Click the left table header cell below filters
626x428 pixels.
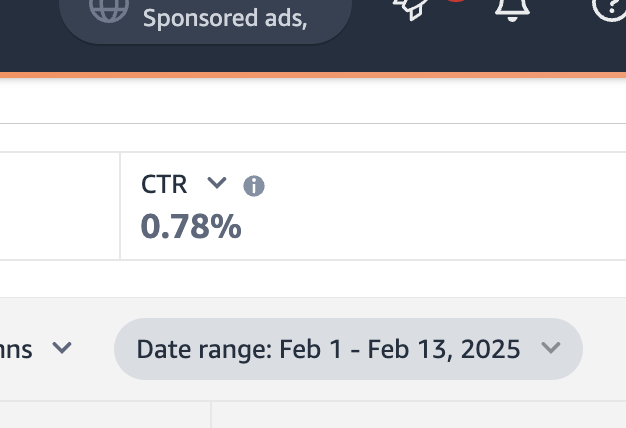[x=105, y=415]
